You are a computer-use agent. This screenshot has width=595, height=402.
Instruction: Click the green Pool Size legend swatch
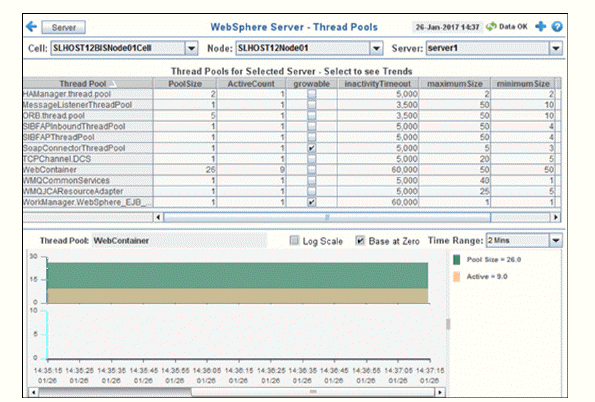click(456, 260)
